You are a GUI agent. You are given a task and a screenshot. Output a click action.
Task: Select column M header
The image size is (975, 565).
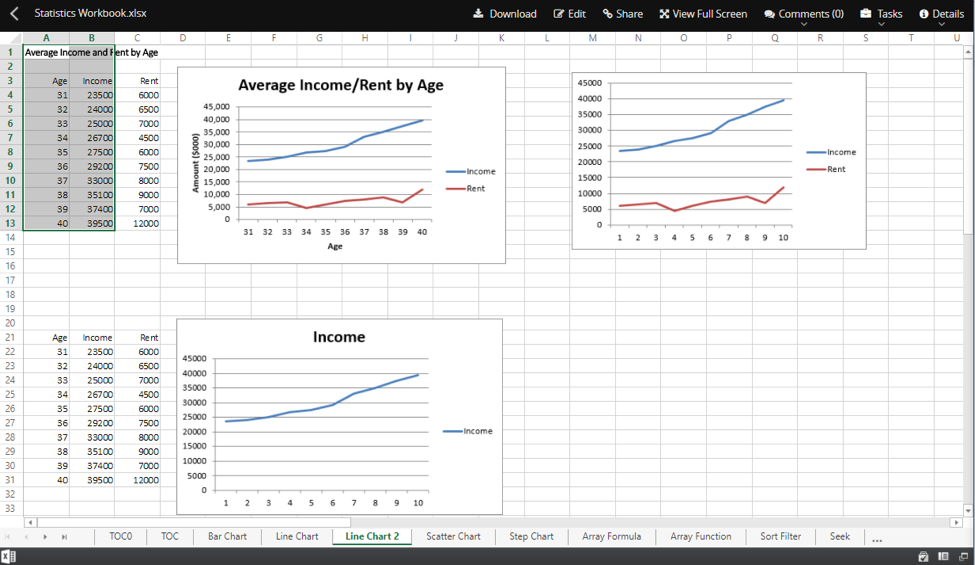[593, 38]
